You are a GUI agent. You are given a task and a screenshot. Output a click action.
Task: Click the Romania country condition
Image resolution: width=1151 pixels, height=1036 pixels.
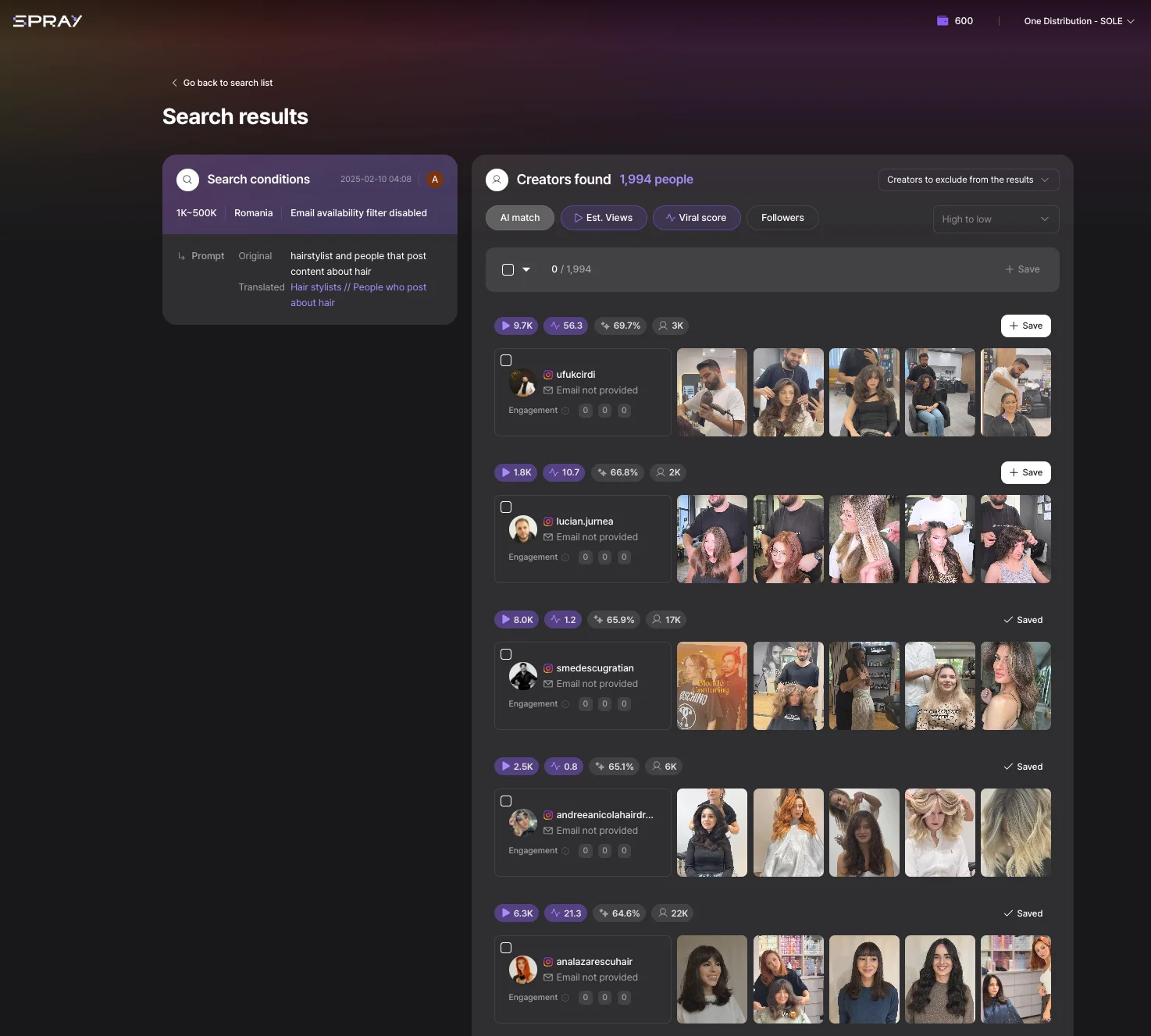pyautogui.click(x=254, y=213)
